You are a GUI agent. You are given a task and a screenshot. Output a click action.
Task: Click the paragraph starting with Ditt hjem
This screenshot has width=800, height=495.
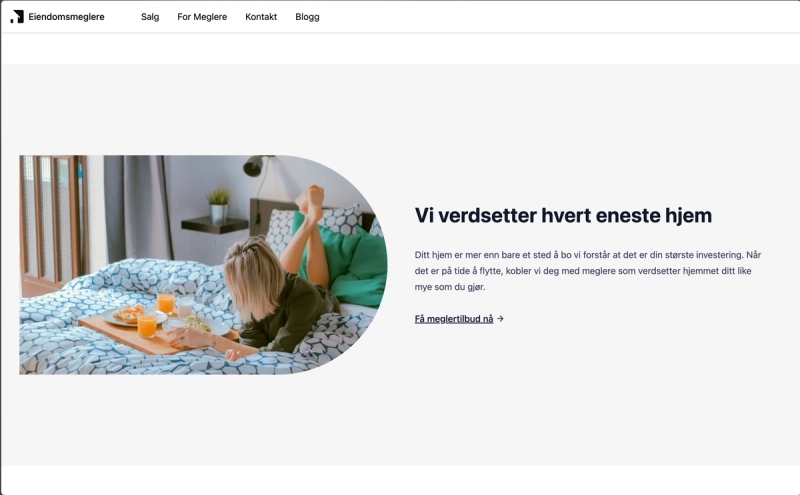tap(588, 271)
